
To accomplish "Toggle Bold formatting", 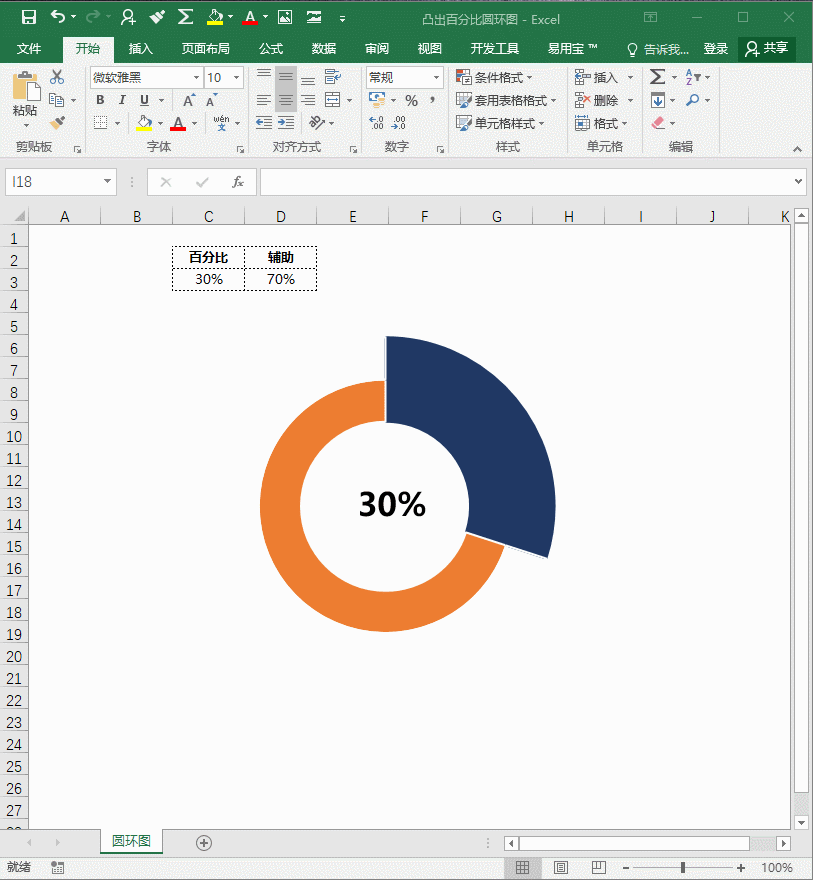I will [100, 100].
